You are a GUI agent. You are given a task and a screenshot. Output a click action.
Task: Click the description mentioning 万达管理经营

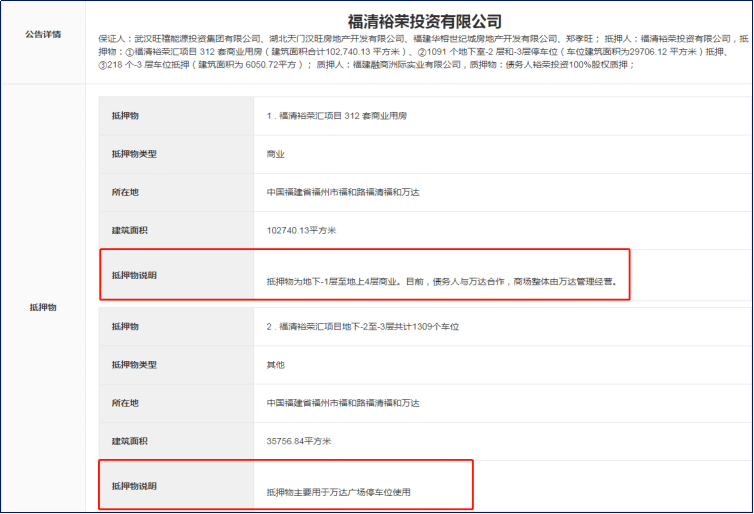tap(447, 282)
